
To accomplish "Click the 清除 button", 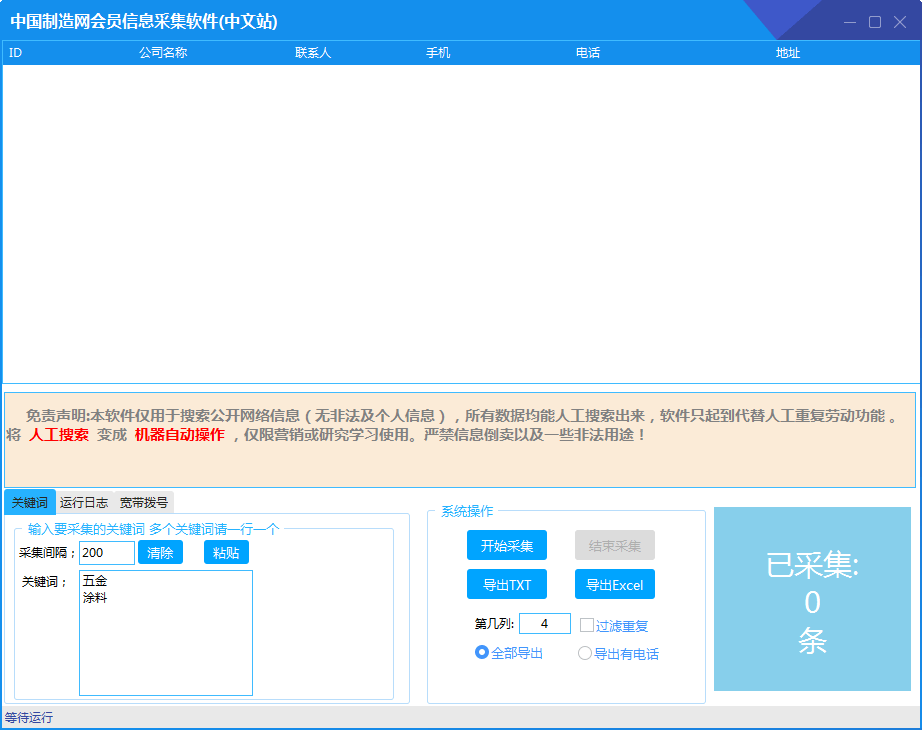I will (160, 552).
